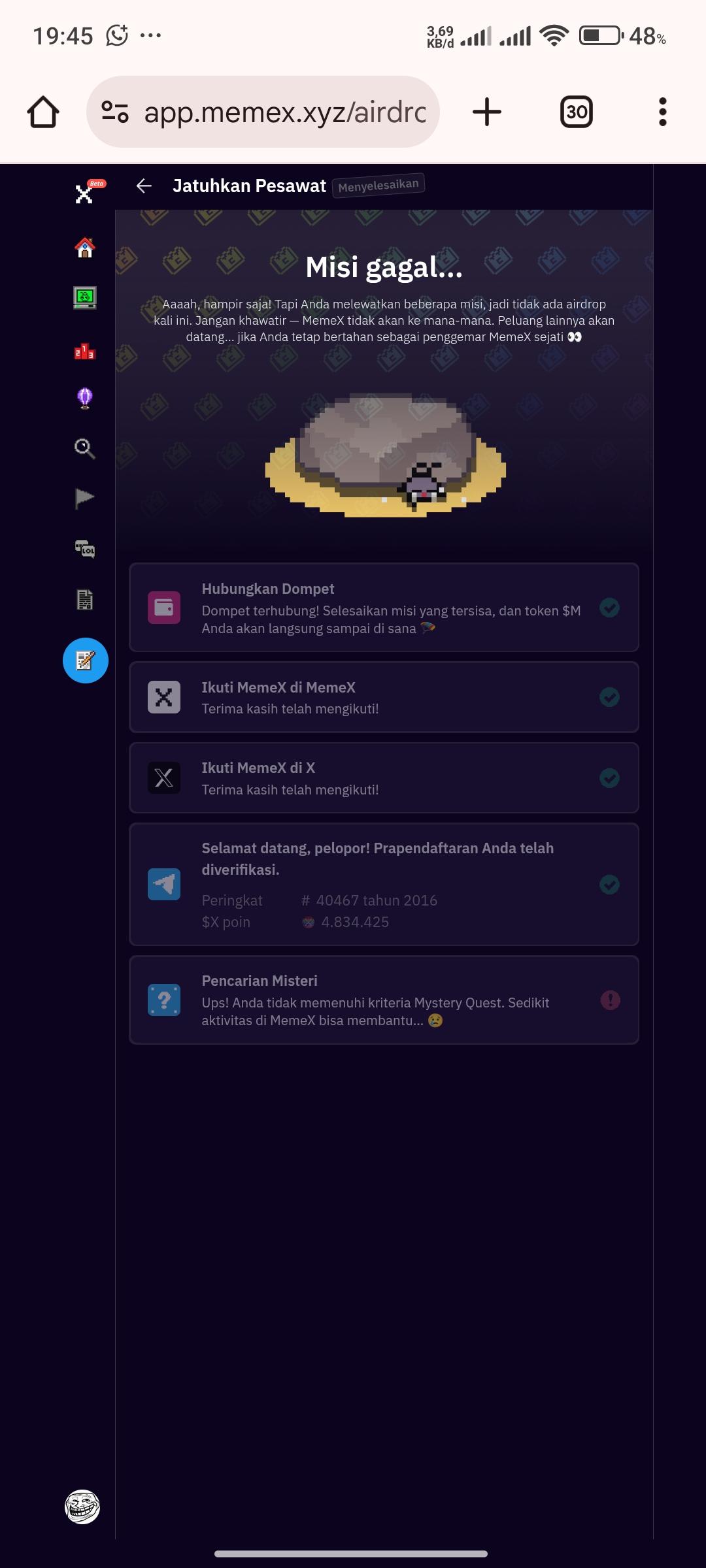Open a new browser tab with plus

coord(487,112)
